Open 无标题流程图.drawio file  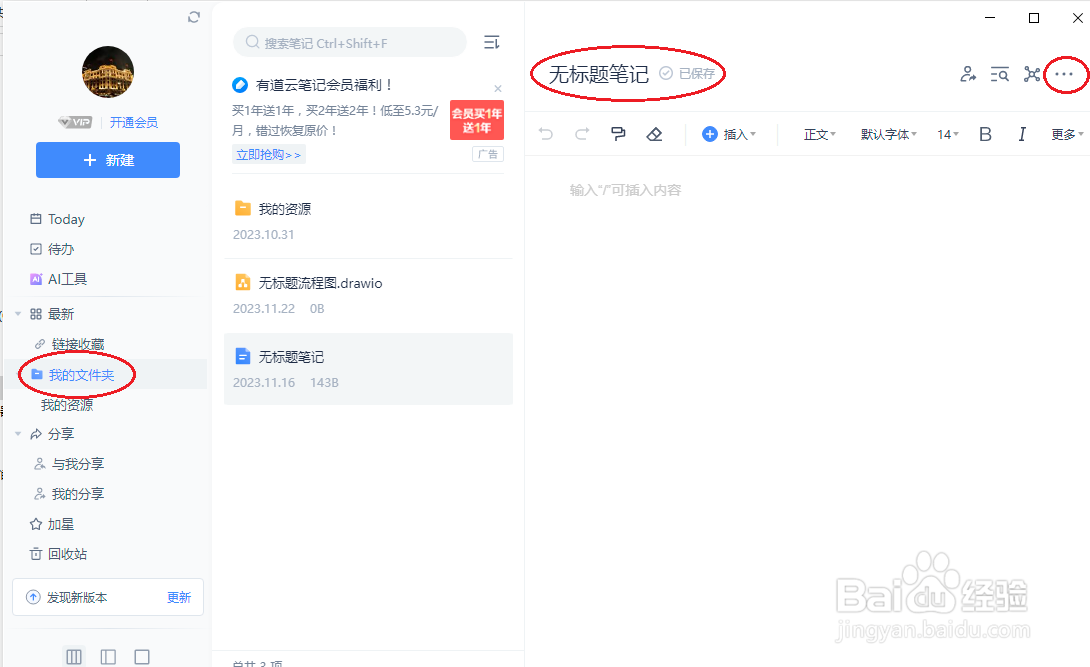tap(368, 295)
